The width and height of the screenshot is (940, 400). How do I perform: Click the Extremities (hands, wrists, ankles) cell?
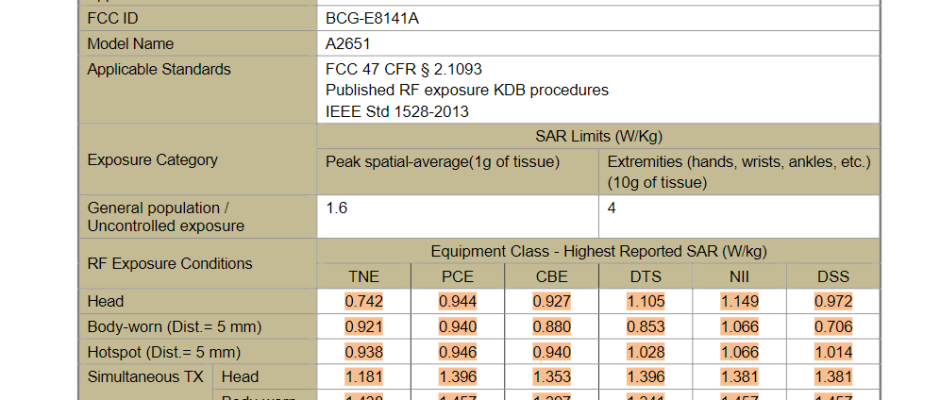click(739, 161)
